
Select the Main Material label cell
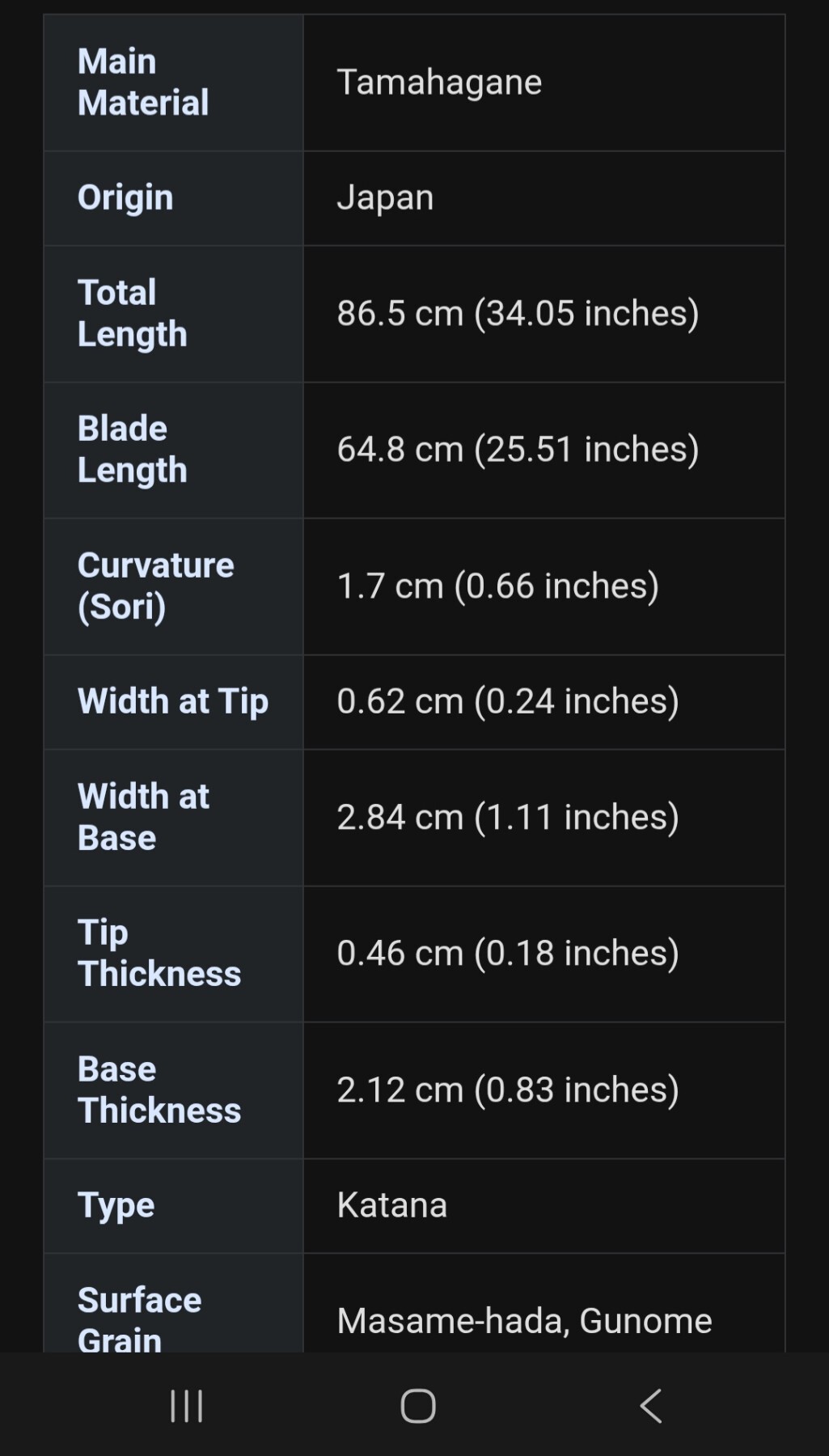[x=143, y=82]
